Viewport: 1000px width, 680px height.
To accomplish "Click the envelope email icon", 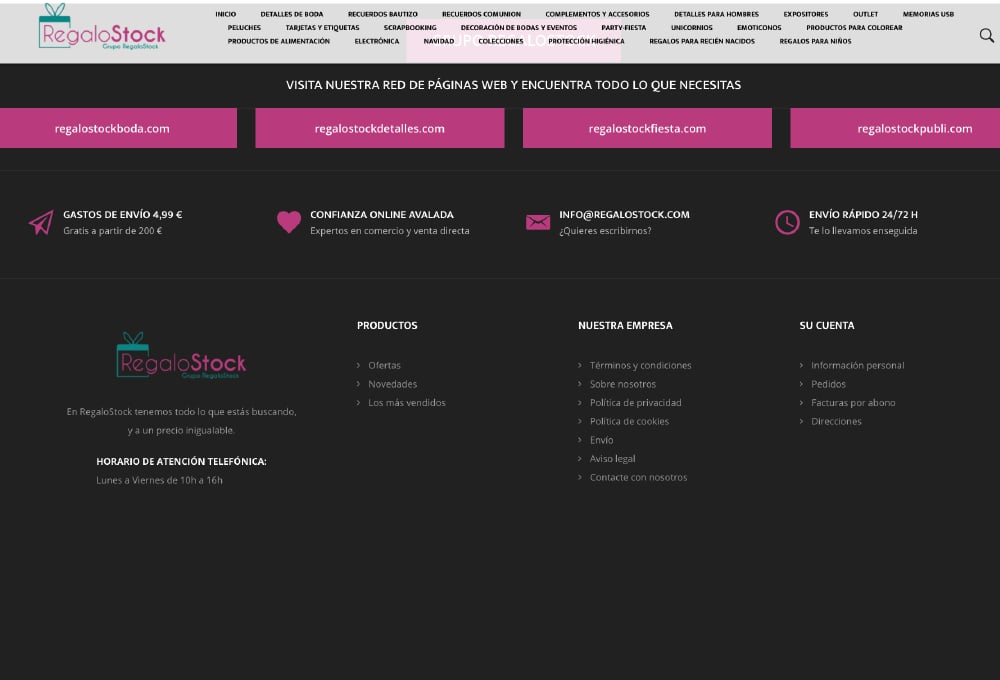I will click(538, 222).
